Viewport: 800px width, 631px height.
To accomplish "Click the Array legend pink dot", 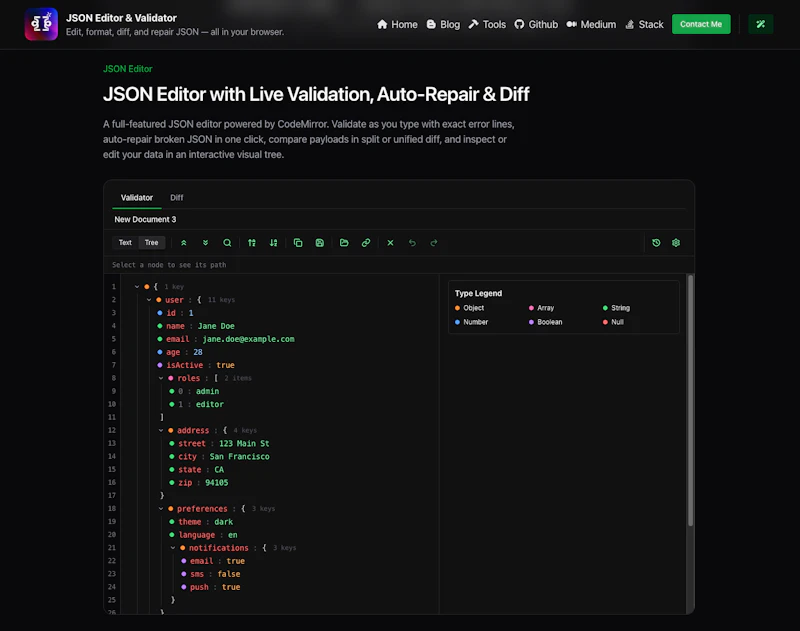I will [531, 308].
